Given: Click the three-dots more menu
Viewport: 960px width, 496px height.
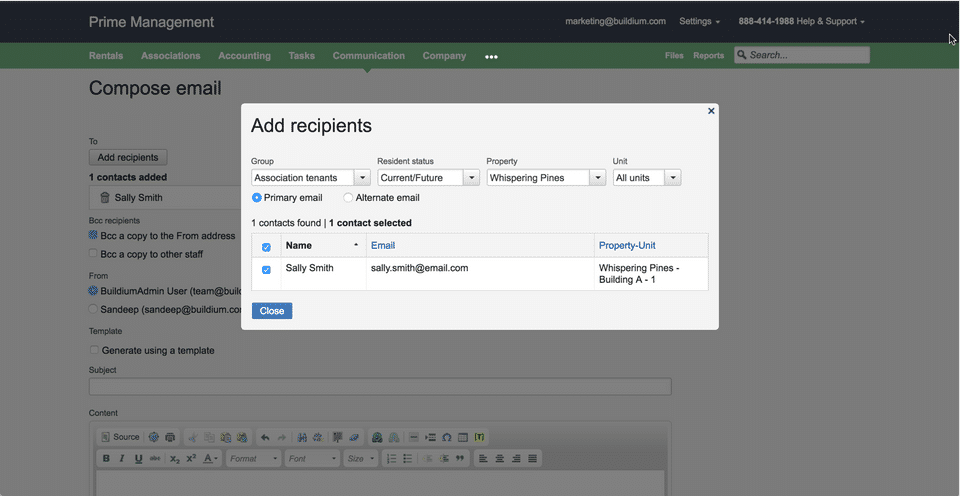Looking at the screenshot, I should point(491,56).
